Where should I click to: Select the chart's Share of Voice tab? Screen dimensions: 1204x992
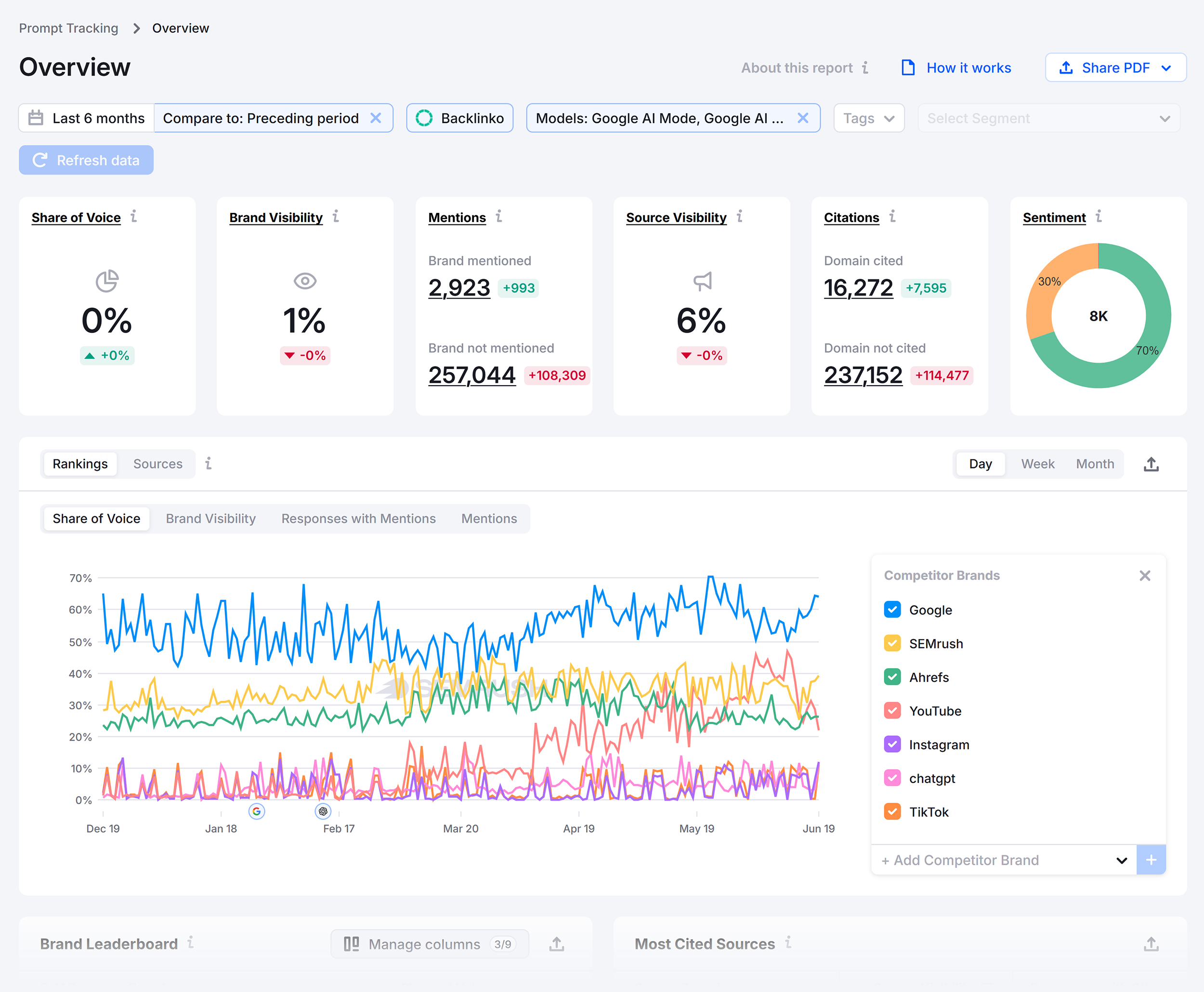tap(97, 518)
